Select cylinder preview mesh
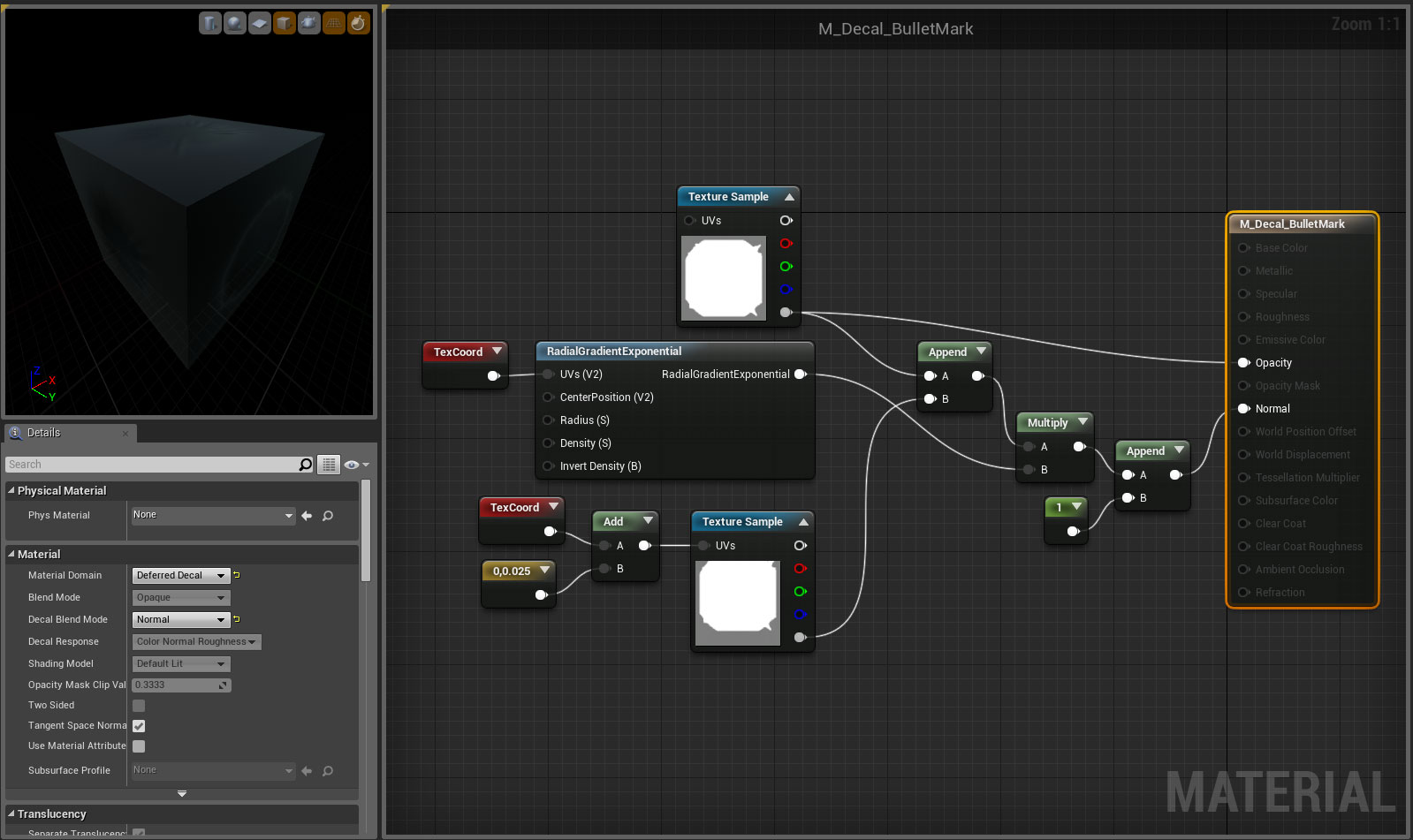The height and width of the screenshot is (840, 1413). [209, 23]
